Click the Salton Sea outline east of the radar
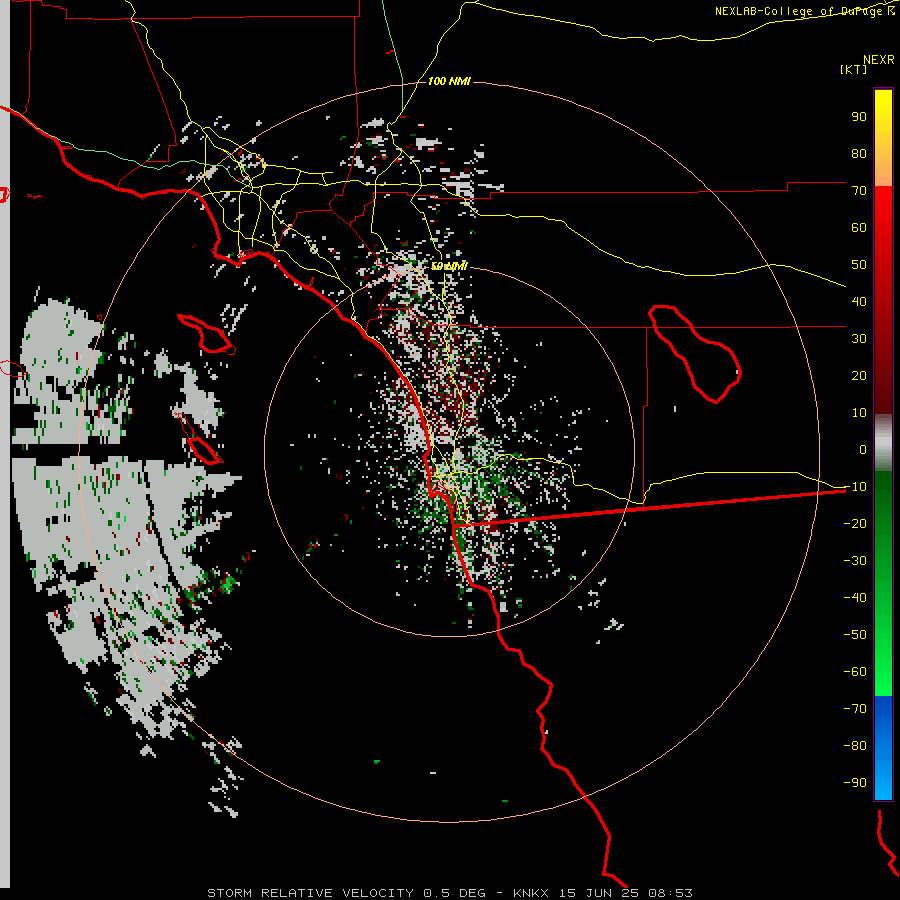This screenshot has height=900, width=900. (695, 354)
